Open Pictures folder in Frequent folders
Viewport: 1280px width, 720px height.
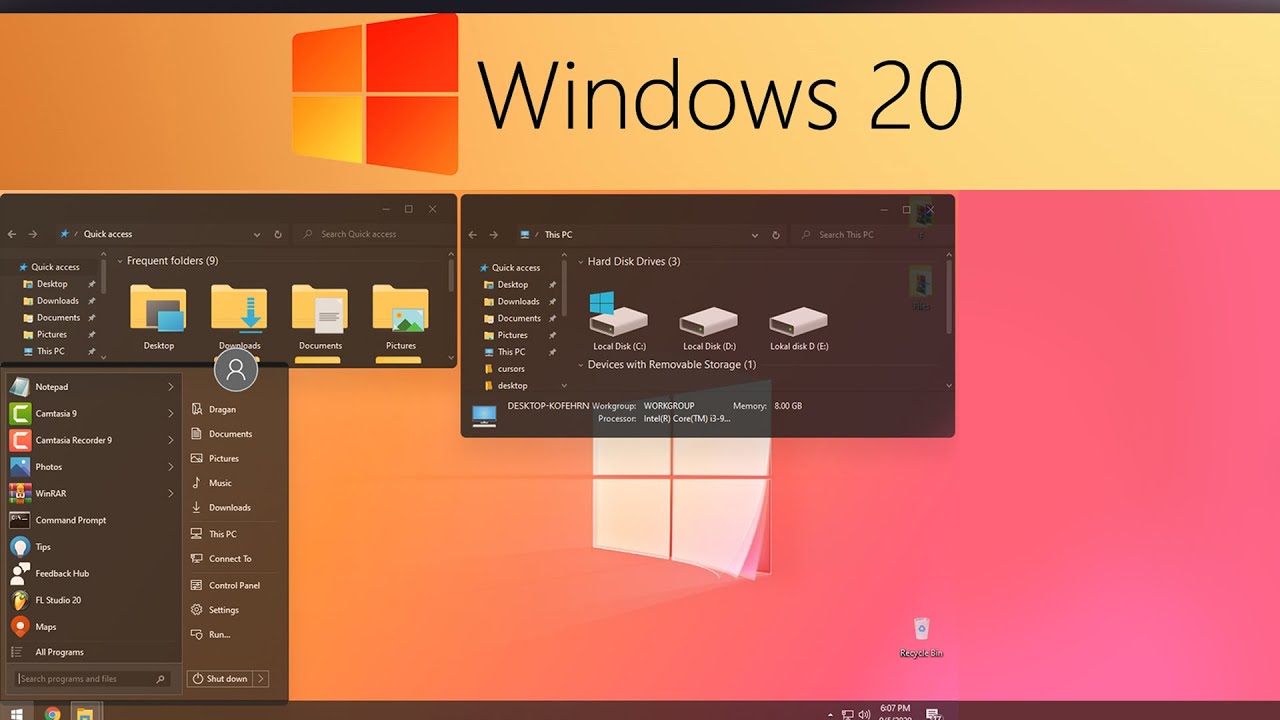click(x=401, y=317)
